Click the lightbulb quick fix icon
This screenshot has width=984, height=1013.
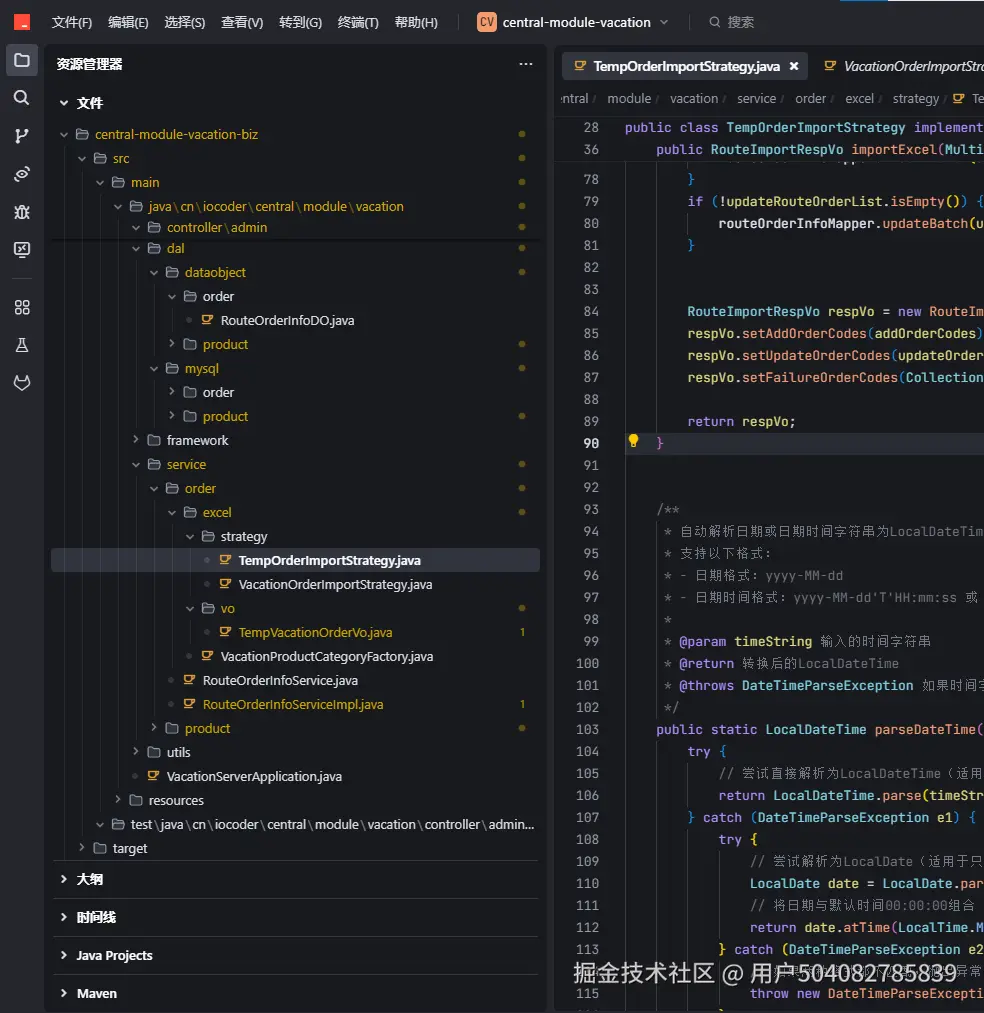633,441
